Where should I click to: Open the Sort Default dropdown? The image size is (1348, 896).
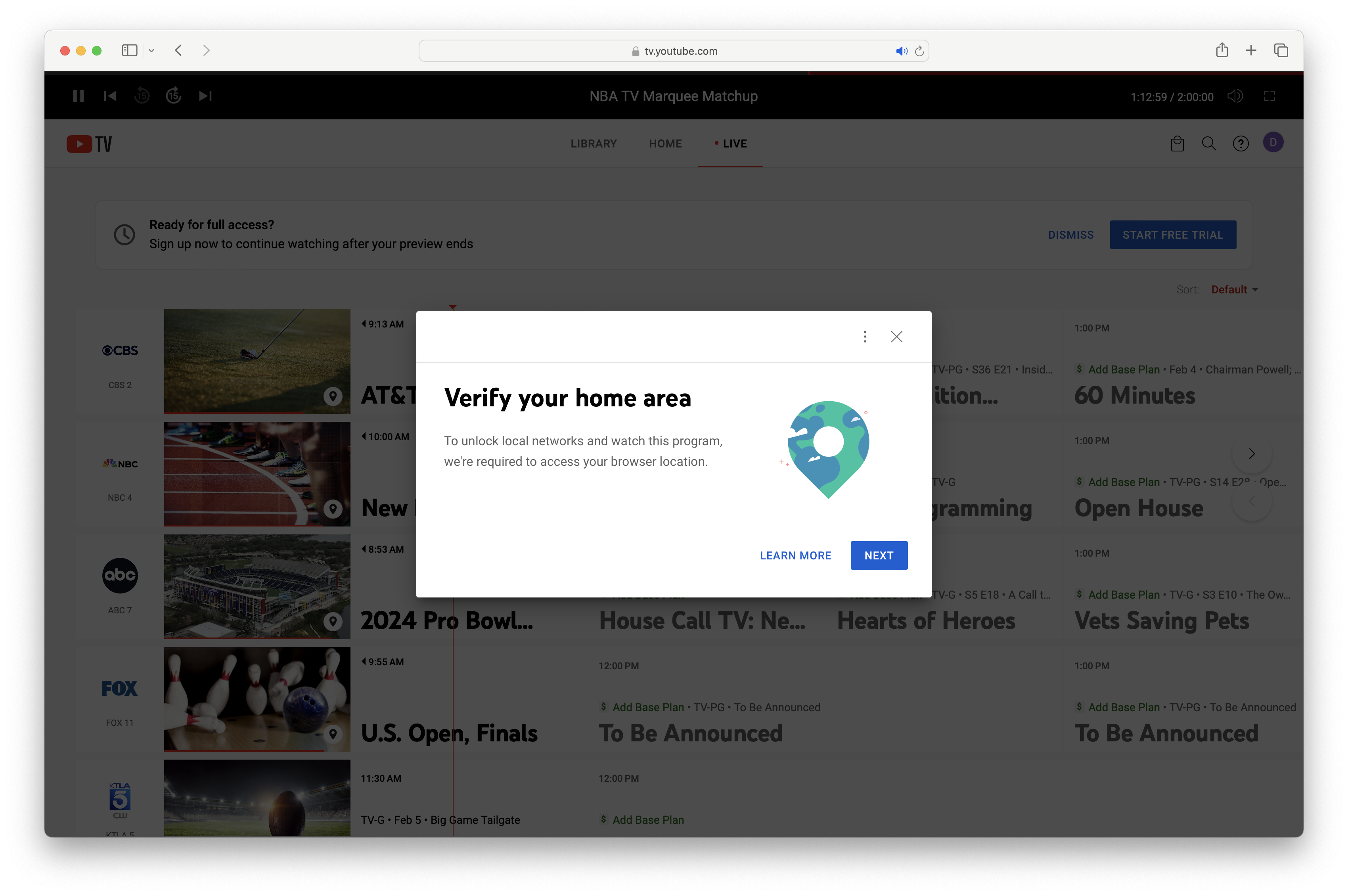[x=1234, y=290]
